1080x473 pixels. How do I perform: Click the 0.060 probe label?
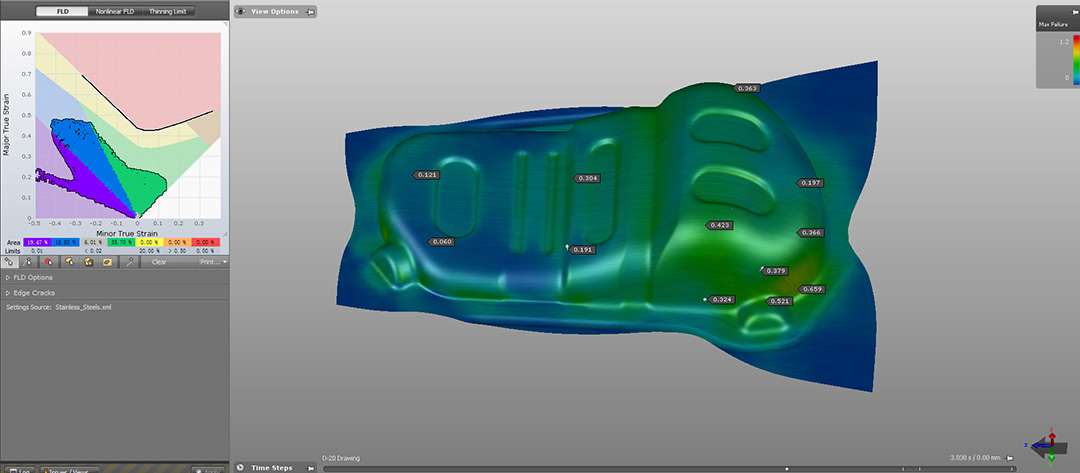tap(442, 242)
